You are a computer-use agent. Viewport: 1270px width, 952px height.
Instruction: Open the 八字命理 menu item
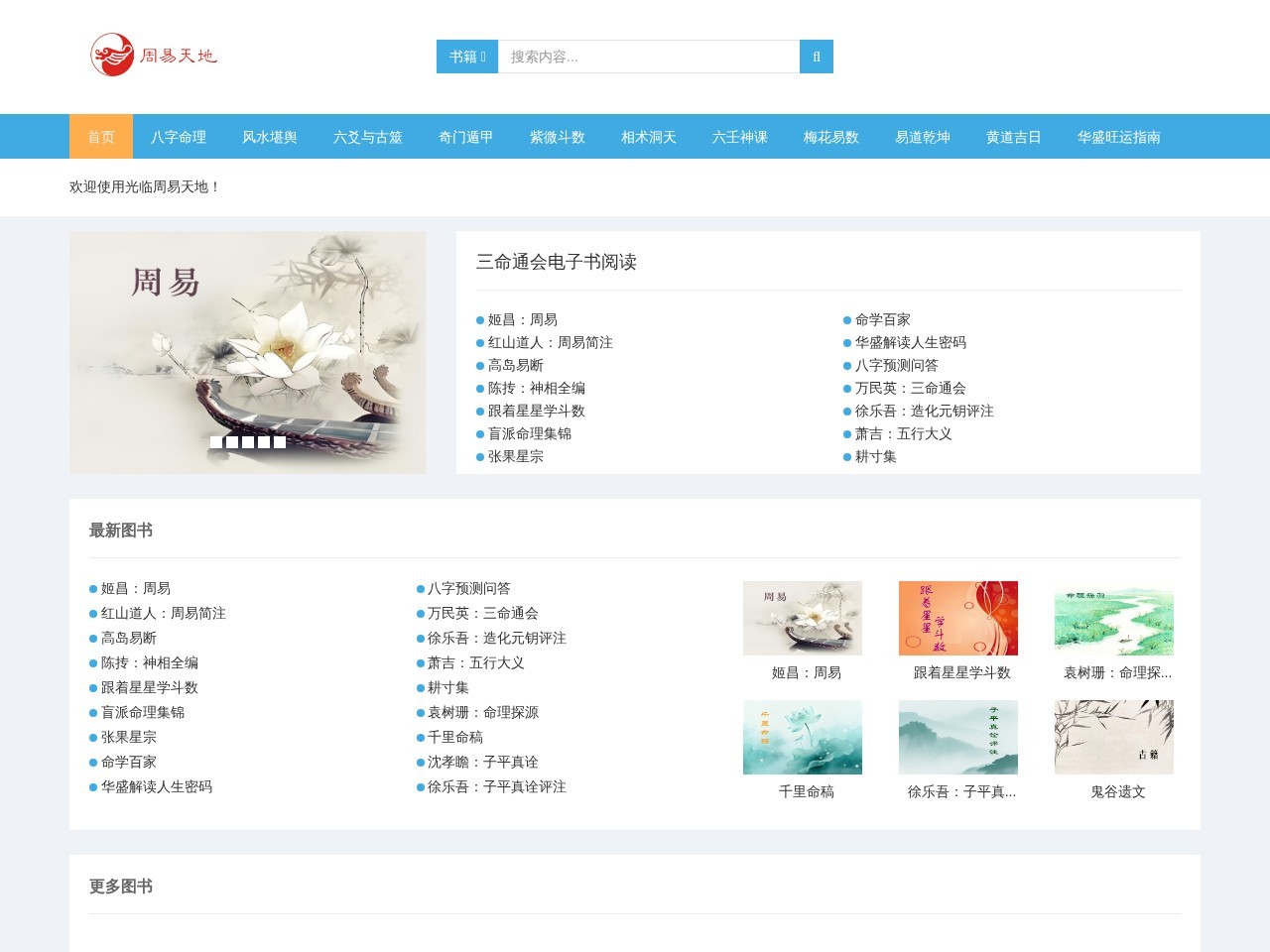pyautogui.click(x=179, y=137)
